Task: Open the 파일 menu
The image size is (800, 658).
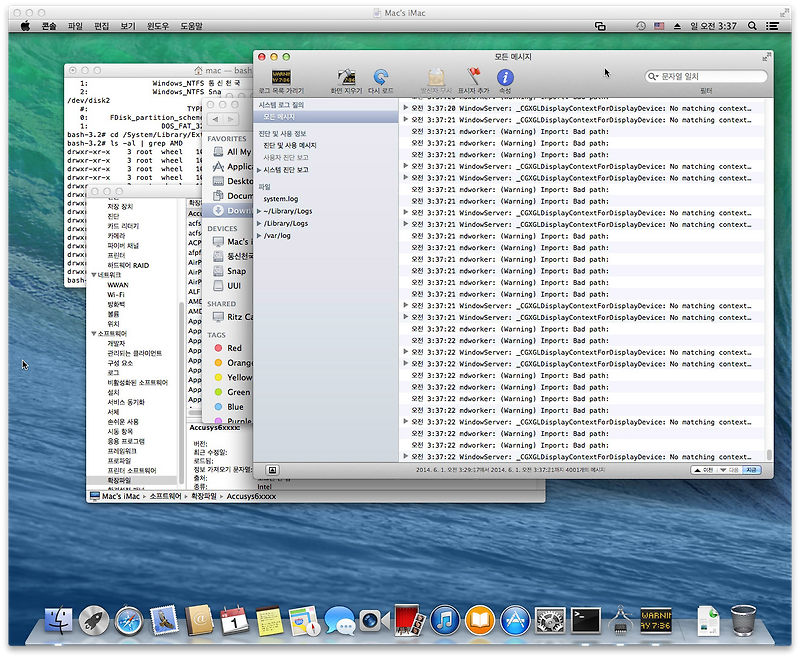Action: (75, 26)
